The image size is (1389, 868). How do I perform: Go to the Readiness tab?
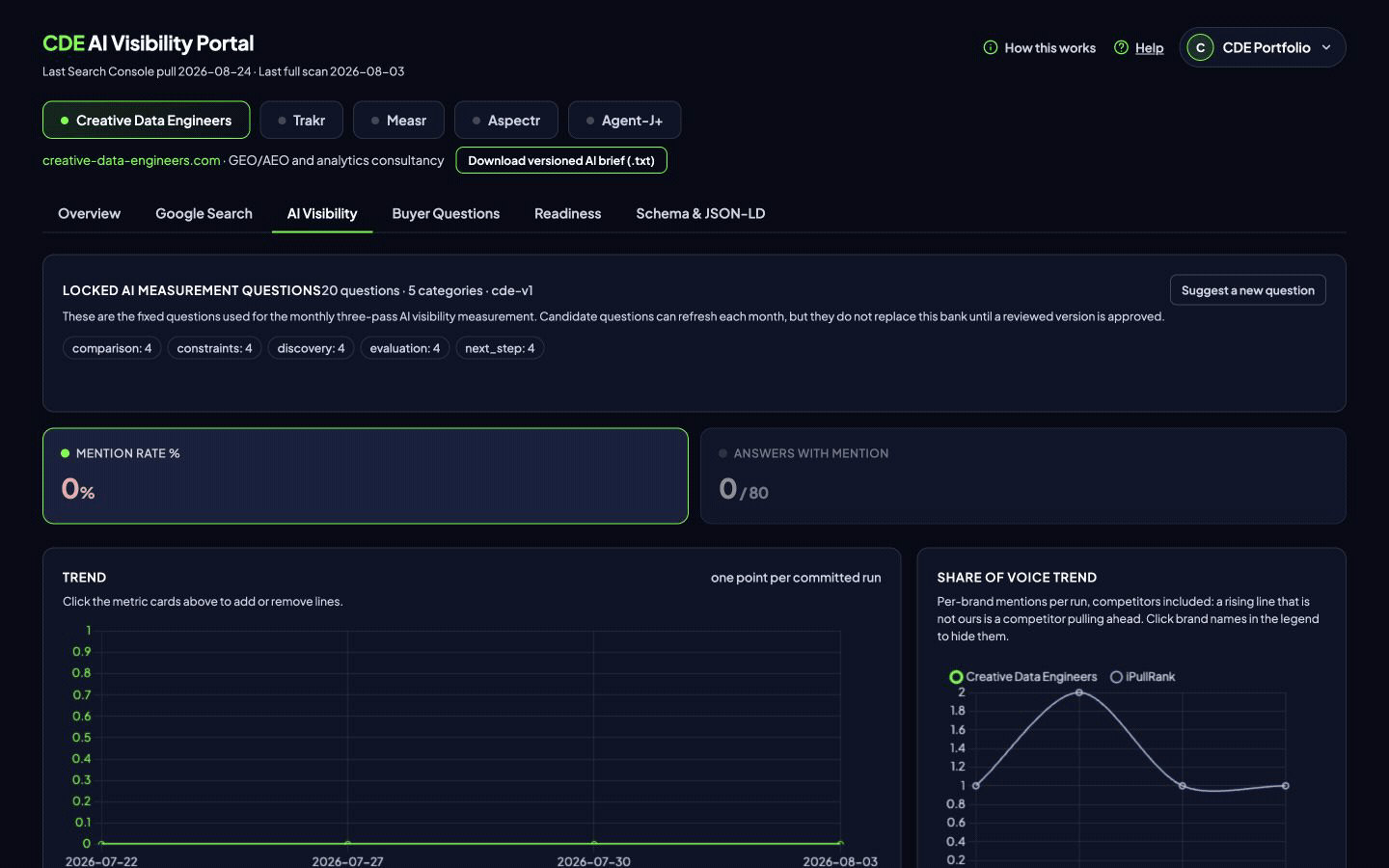(567, 213)
